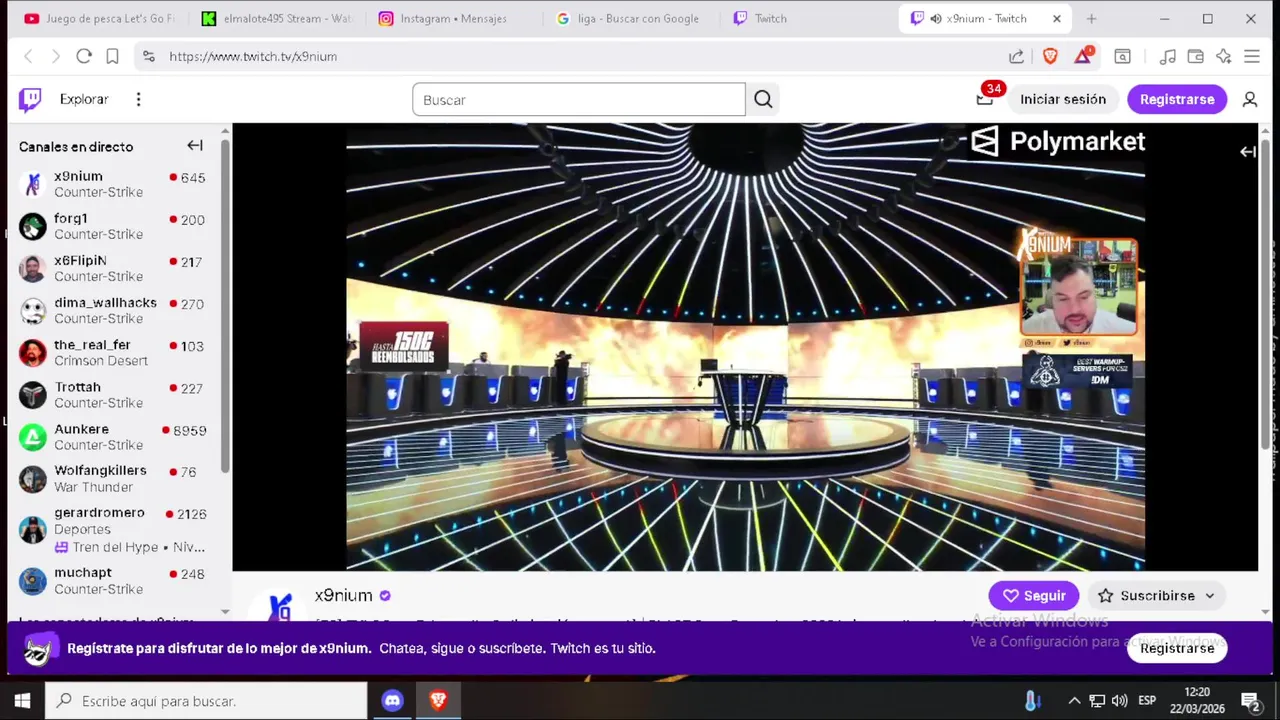This screenshot has height=720, width=1280.
Task: Open the loot icon with 34 badge
Action: pyautogui.click(x=985, y=98)
